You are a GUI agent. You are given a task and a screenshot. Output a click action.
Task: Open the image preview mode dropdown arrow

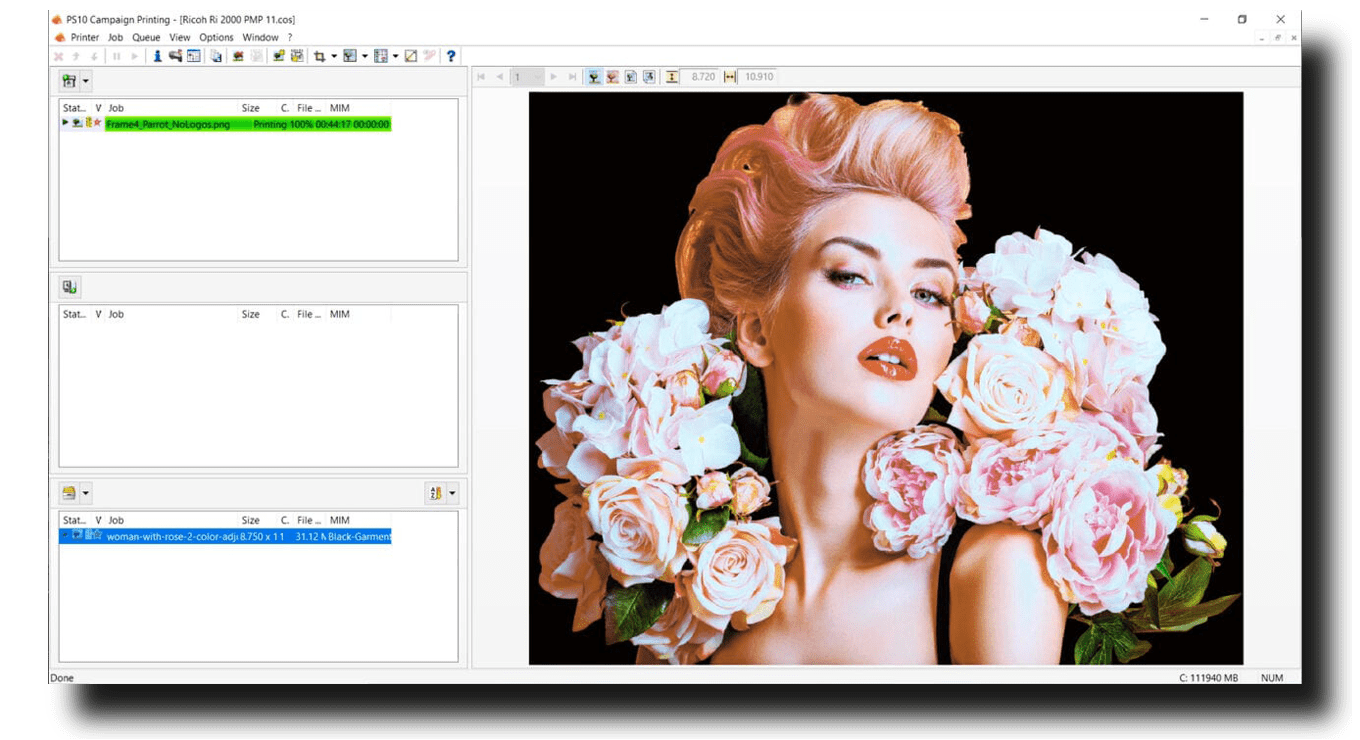click(x=365, y=57)
